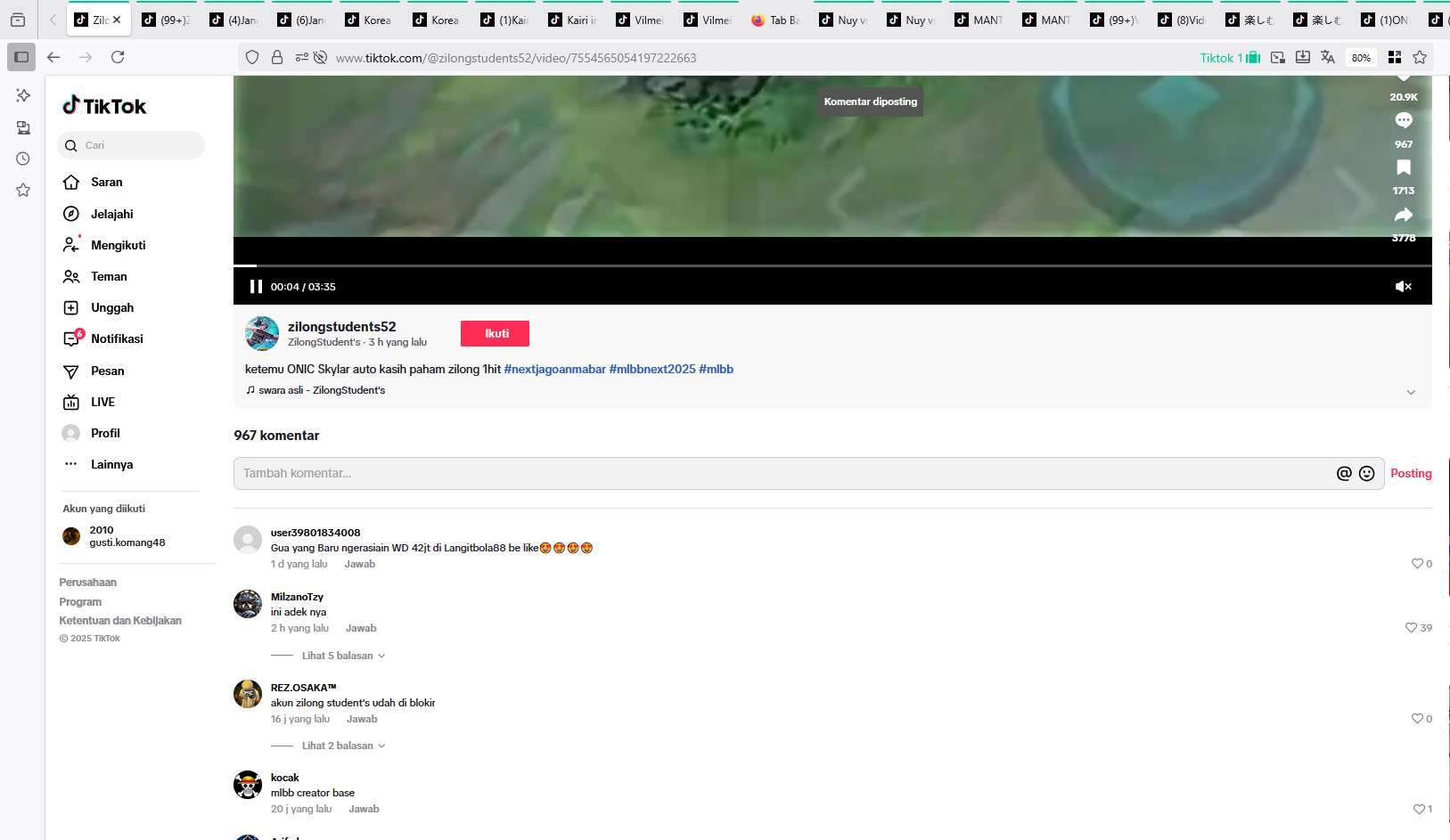Screen dimensions: 1450x840
Task: Follow zilongstudents52 with Ikuti button
Action: 495,333
